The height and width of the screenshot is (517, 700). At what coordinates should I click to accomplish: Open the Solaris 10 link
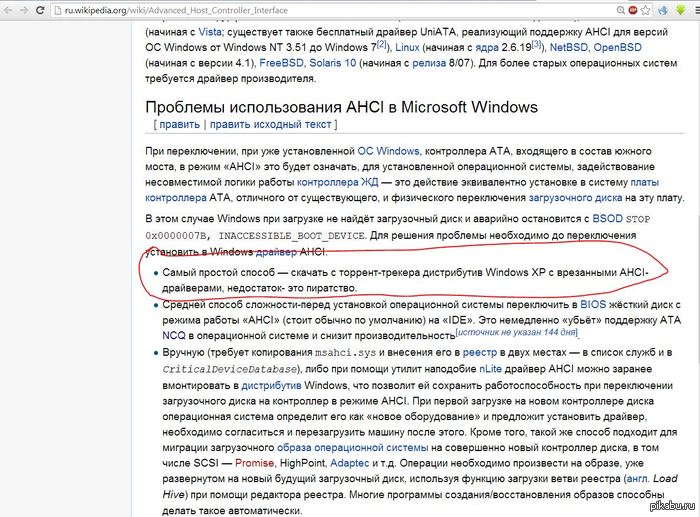tap(333, 63)
